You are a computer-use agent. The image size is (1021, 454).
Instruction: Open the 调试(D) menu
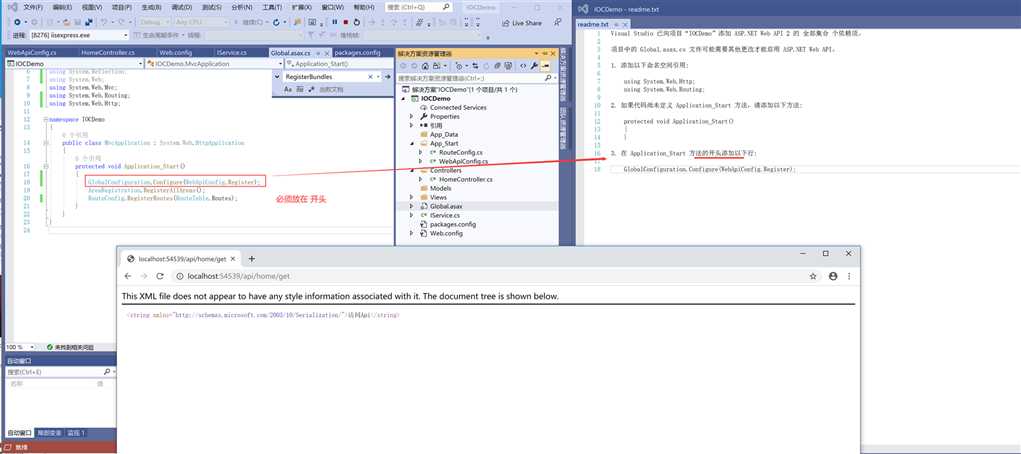coord(180,7)
